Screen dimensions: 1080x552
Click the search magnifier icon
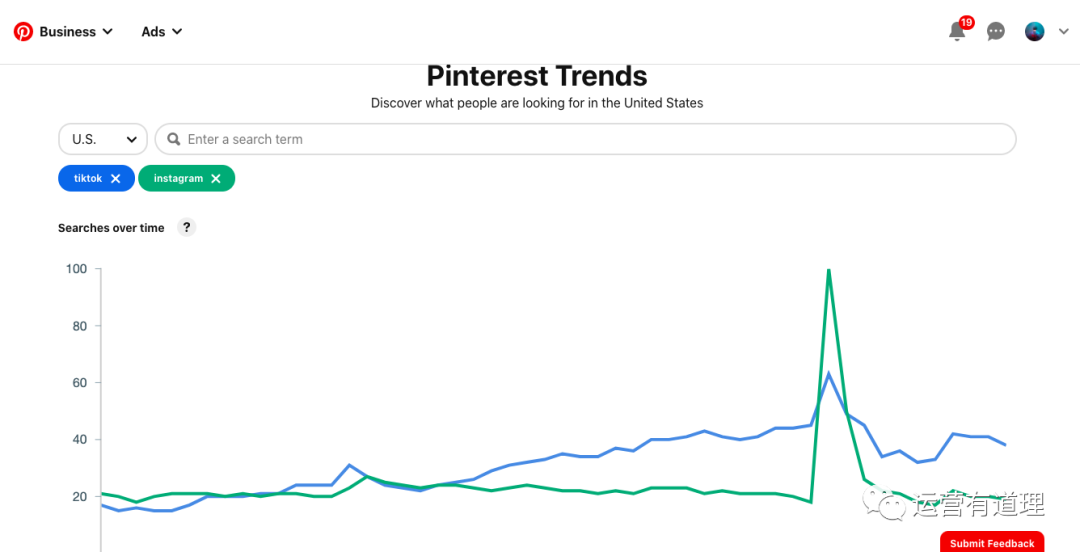coord(174,140)
